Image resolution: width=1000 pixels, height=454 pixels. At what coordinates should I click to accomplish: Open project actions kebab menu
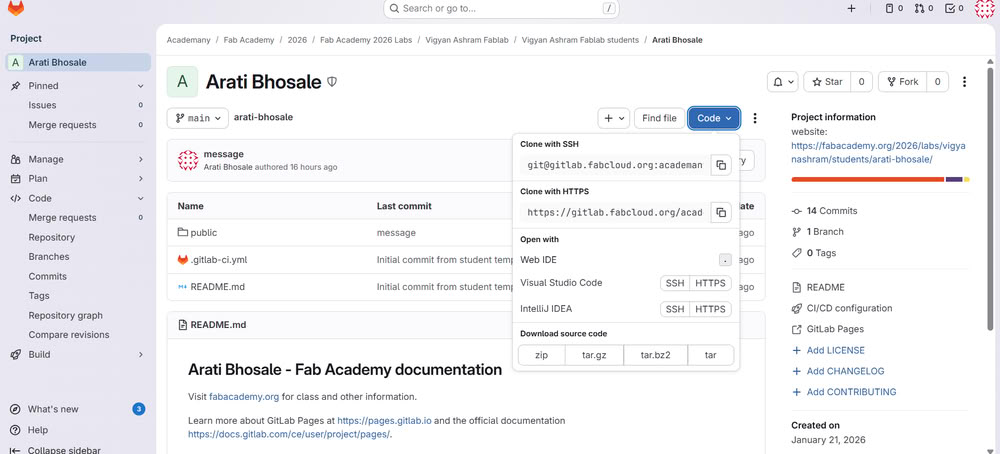click(x=964, y=82)
